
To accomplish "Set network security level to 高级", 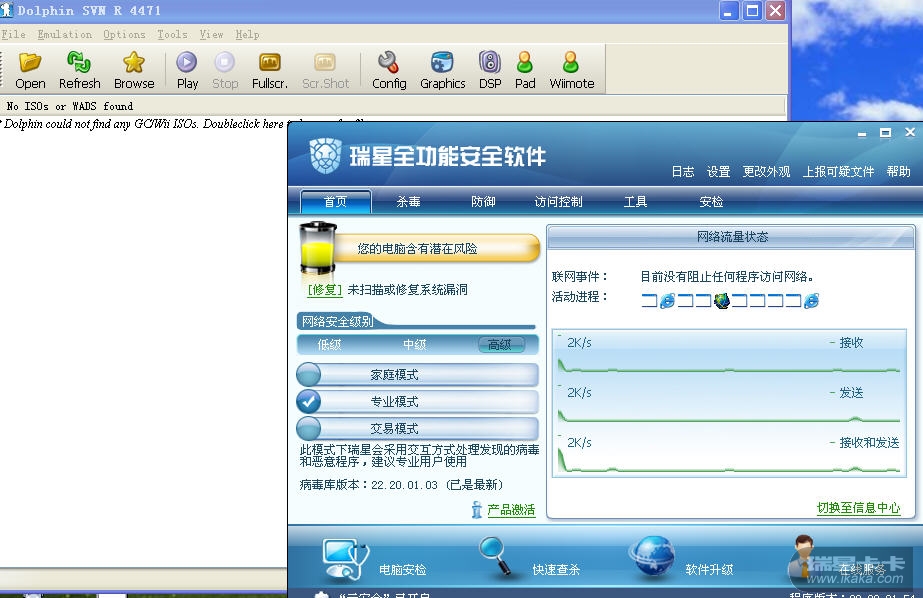I will 500,345.
